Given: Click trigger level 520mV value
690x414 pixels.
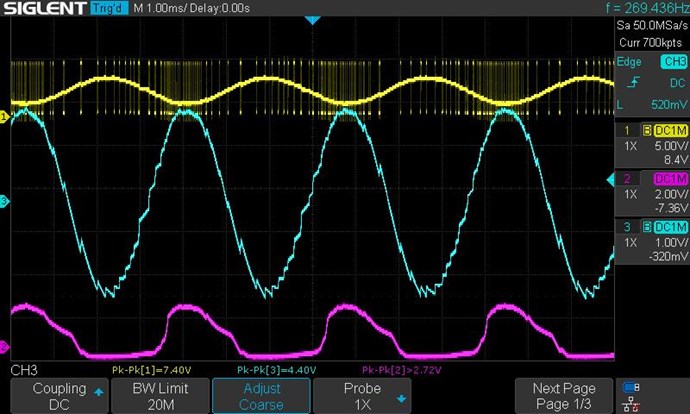Looking at the screenshot, I should (669, 105).
